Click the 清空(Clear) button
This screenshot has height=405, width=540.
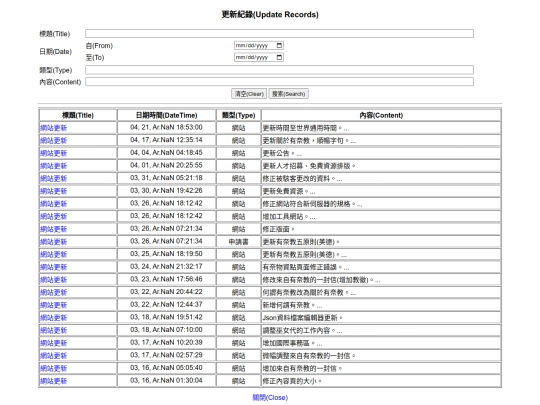click(x=249, y=94)
